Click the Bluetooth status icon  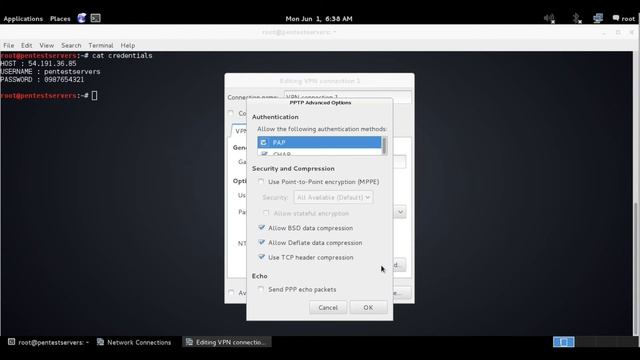click(x=576, y=18)
